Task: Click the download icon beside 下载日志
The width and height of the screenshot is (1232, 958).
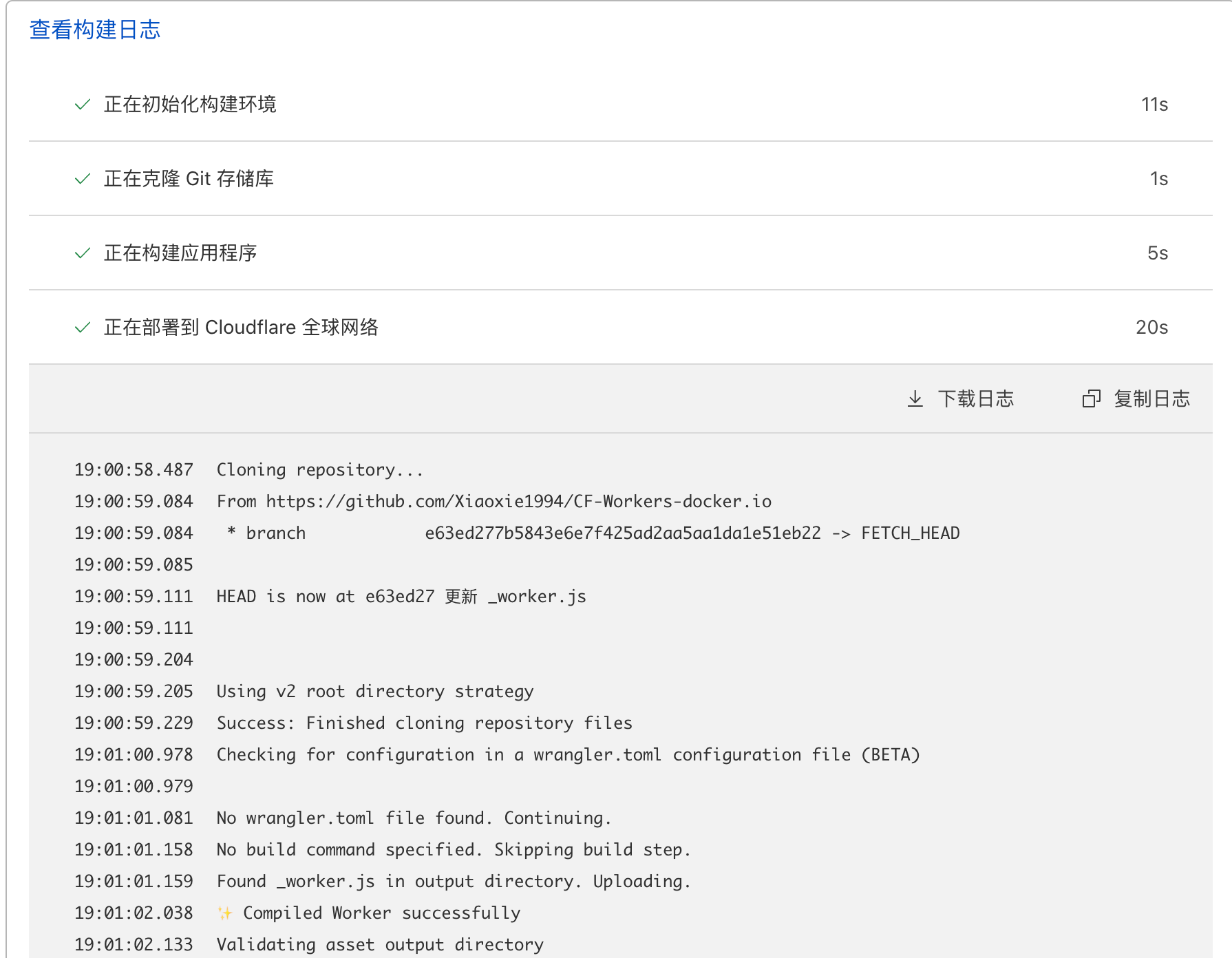Action: (x=915, y=399)
